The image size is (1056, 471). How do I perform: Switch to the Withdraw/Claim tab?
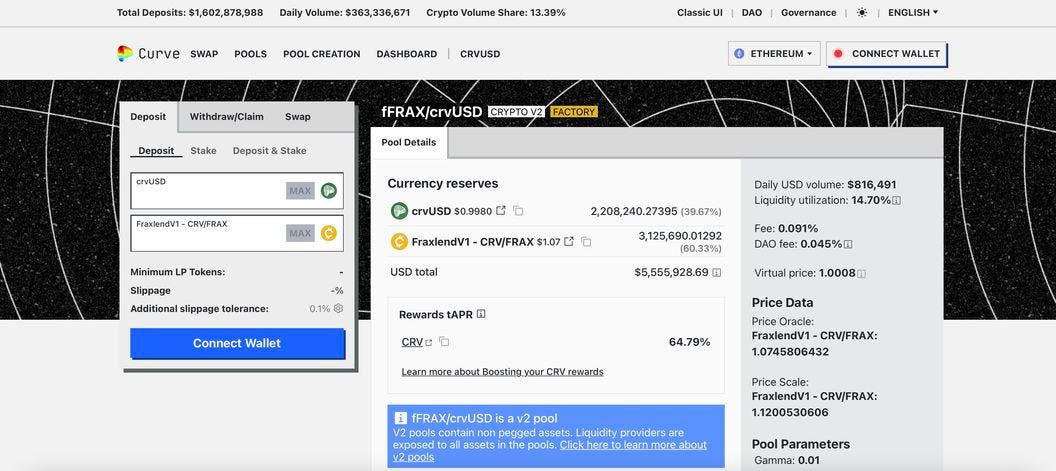click(x=226, y=117)
